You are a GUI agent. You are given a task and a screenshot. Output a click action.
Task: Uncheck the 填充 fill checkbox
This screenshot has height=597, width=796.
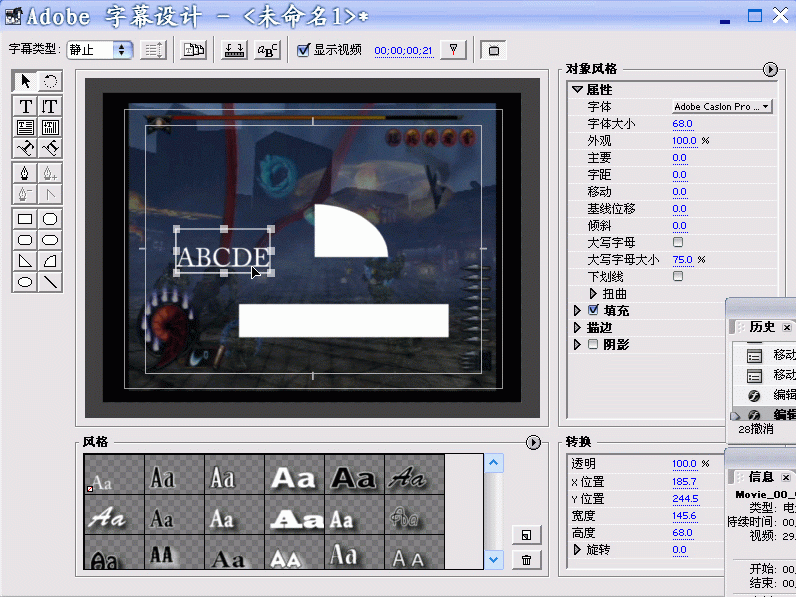[593, 310]
